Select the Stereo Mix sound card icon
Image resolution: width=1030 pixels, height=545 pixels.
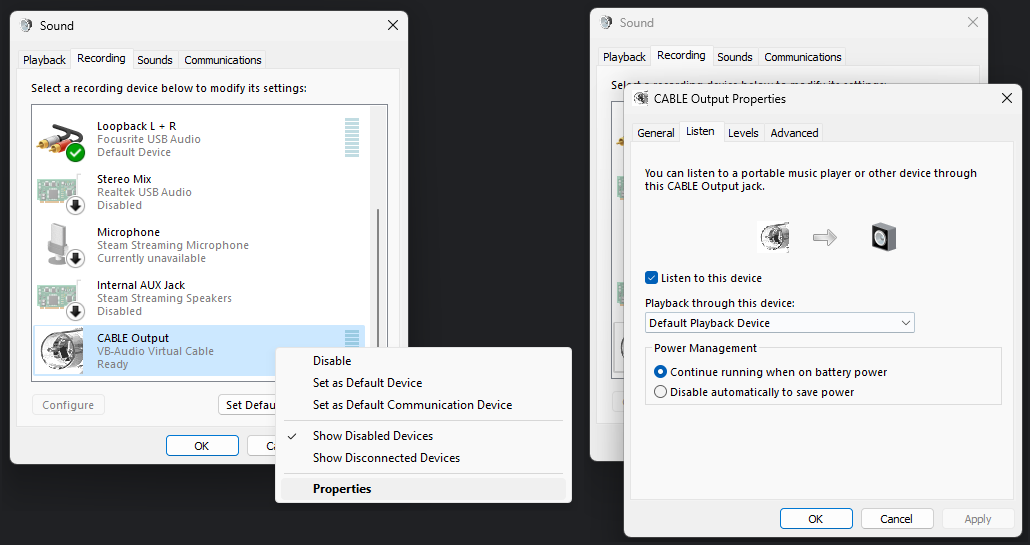(60, 192)
